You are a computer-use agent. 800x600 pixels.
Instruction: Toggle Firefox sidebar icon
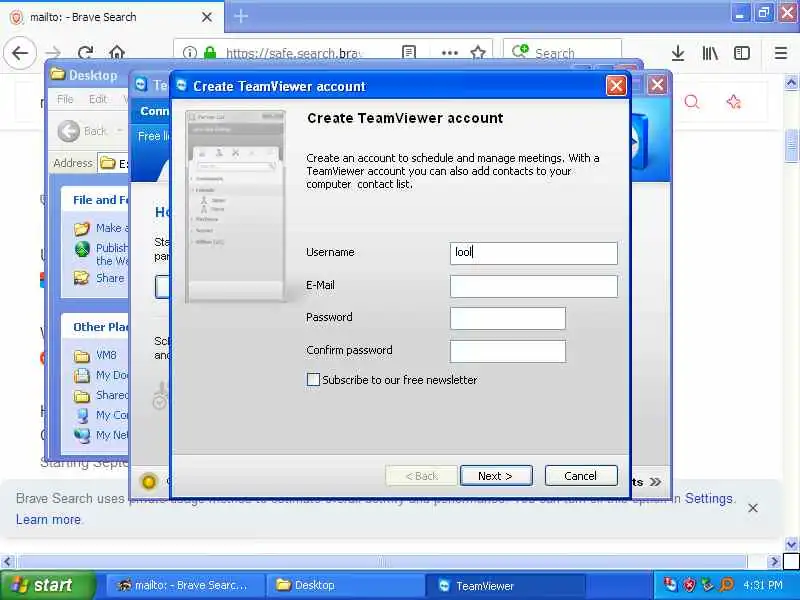pyautogui.click(x=742, y=53)
